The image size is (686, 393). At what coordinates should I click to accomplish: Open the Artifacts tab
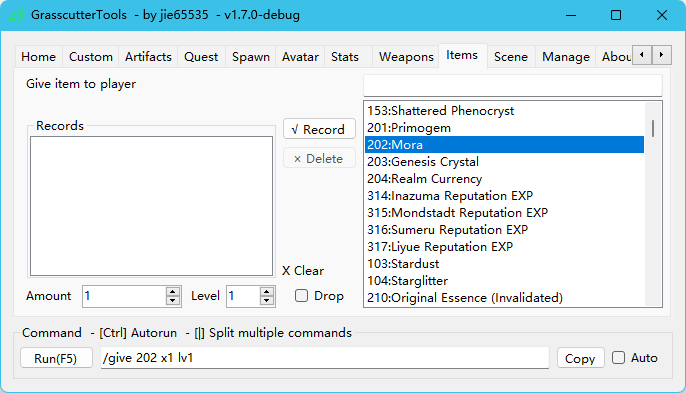coord(148,57)
